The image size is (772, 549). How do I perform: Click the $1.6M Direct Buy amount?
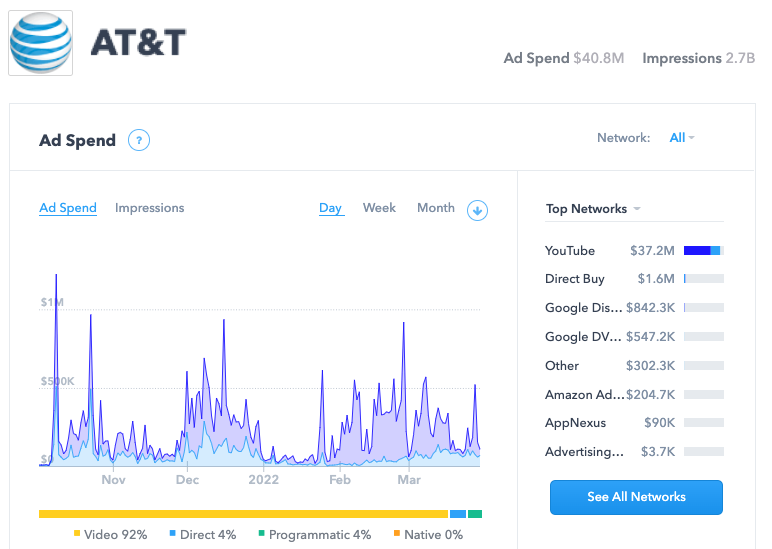point(656,279)
